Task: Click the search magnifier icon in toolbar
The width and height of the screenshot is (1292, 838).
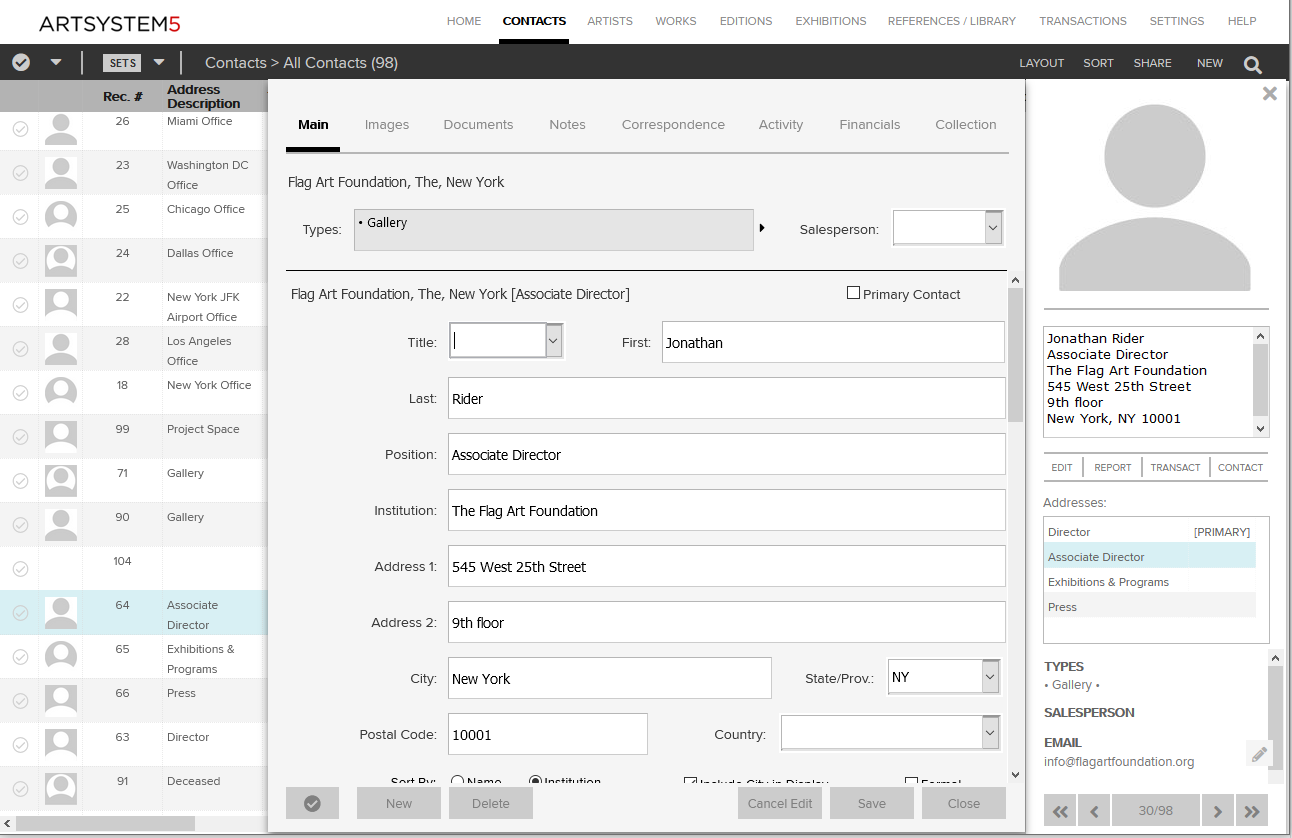Action: 1252,64
